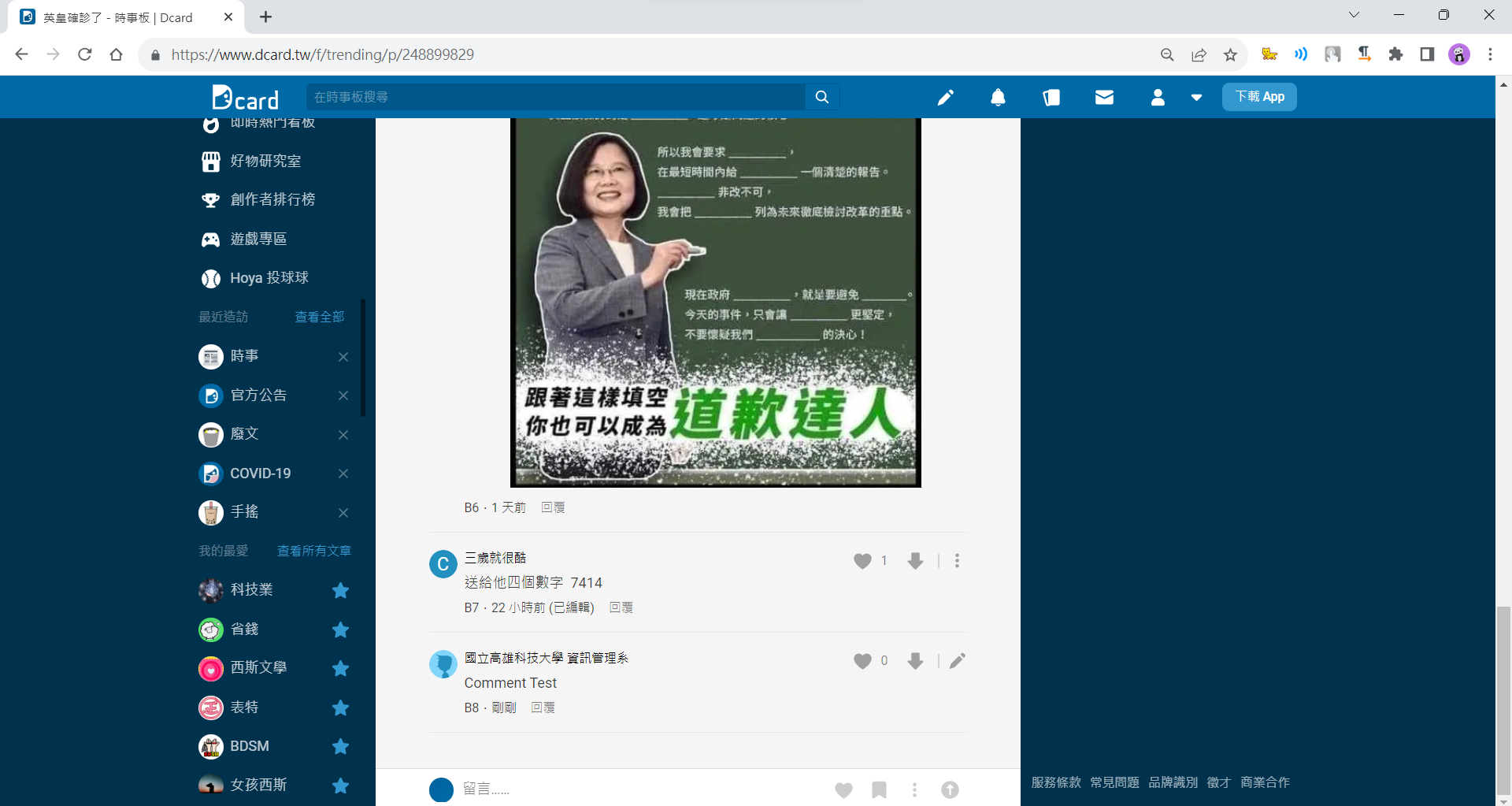Open the COVID-19 board

point(260,474)
